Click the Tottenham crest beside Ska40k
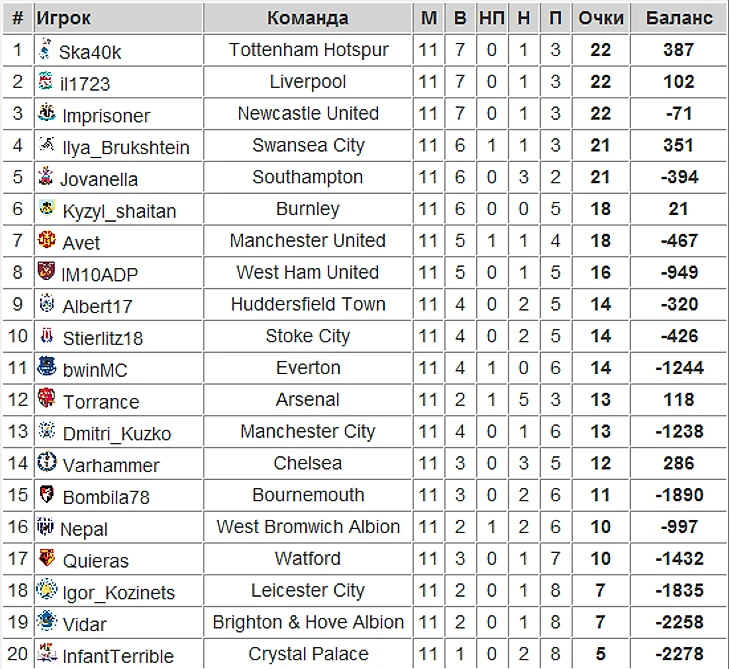Screen dimensions: 730x669 pos(46,49)
